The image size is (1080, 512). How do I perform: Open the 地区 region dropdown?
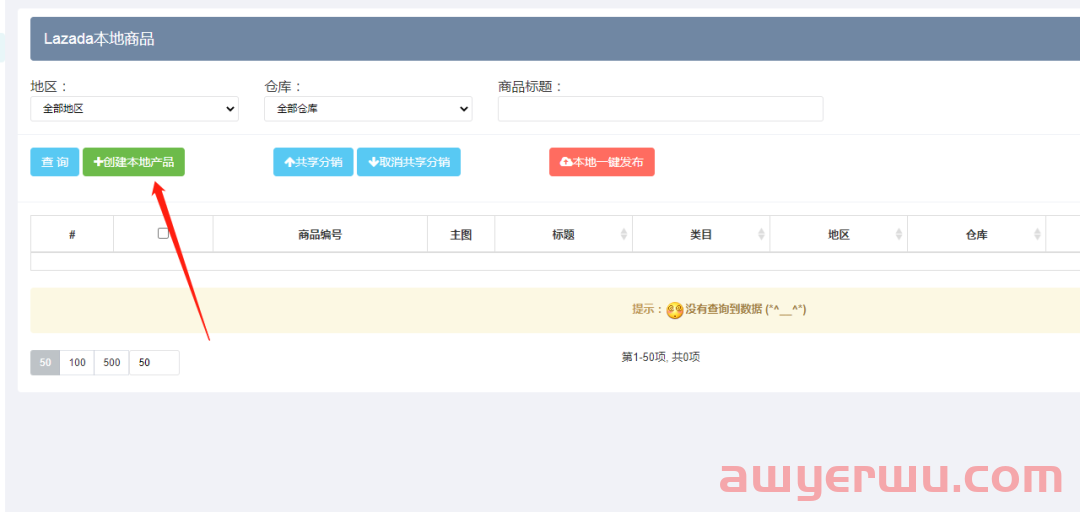click(x=134, y=109)
